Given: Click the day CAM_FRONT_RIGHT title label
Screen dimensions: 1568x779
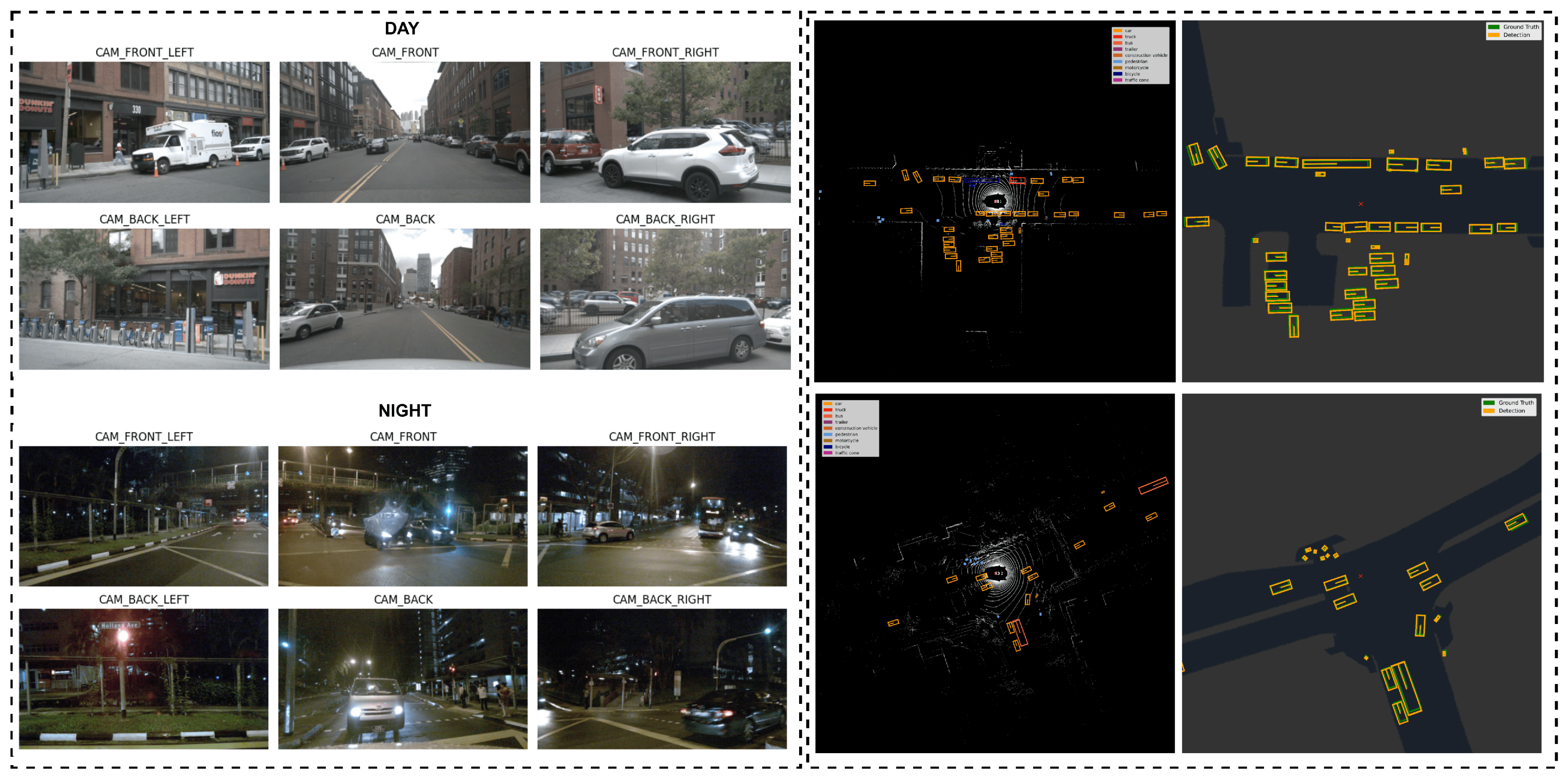Looking at the screenshot, I should tap(665, 52).
